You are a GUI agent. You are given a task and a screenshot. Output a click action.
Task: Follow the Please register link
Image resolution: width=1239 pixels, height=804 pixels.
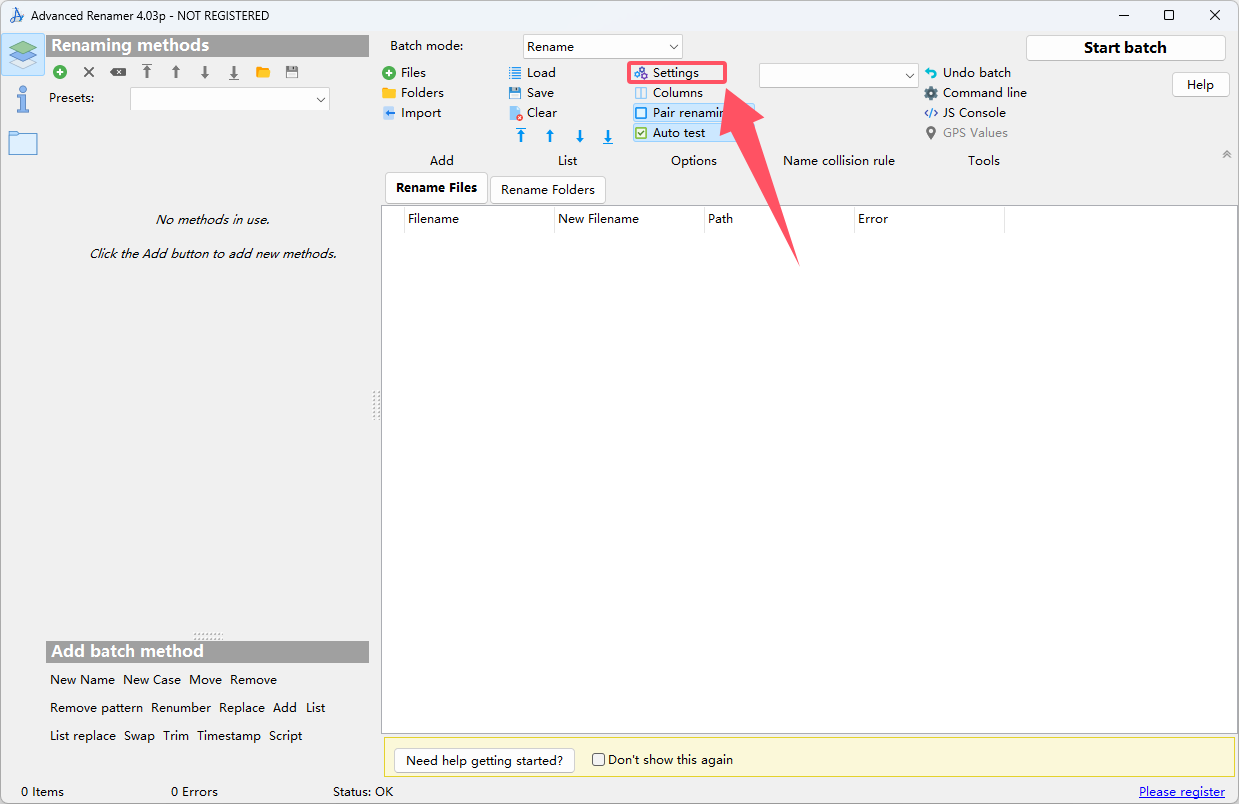click(x=1182, y=792)
